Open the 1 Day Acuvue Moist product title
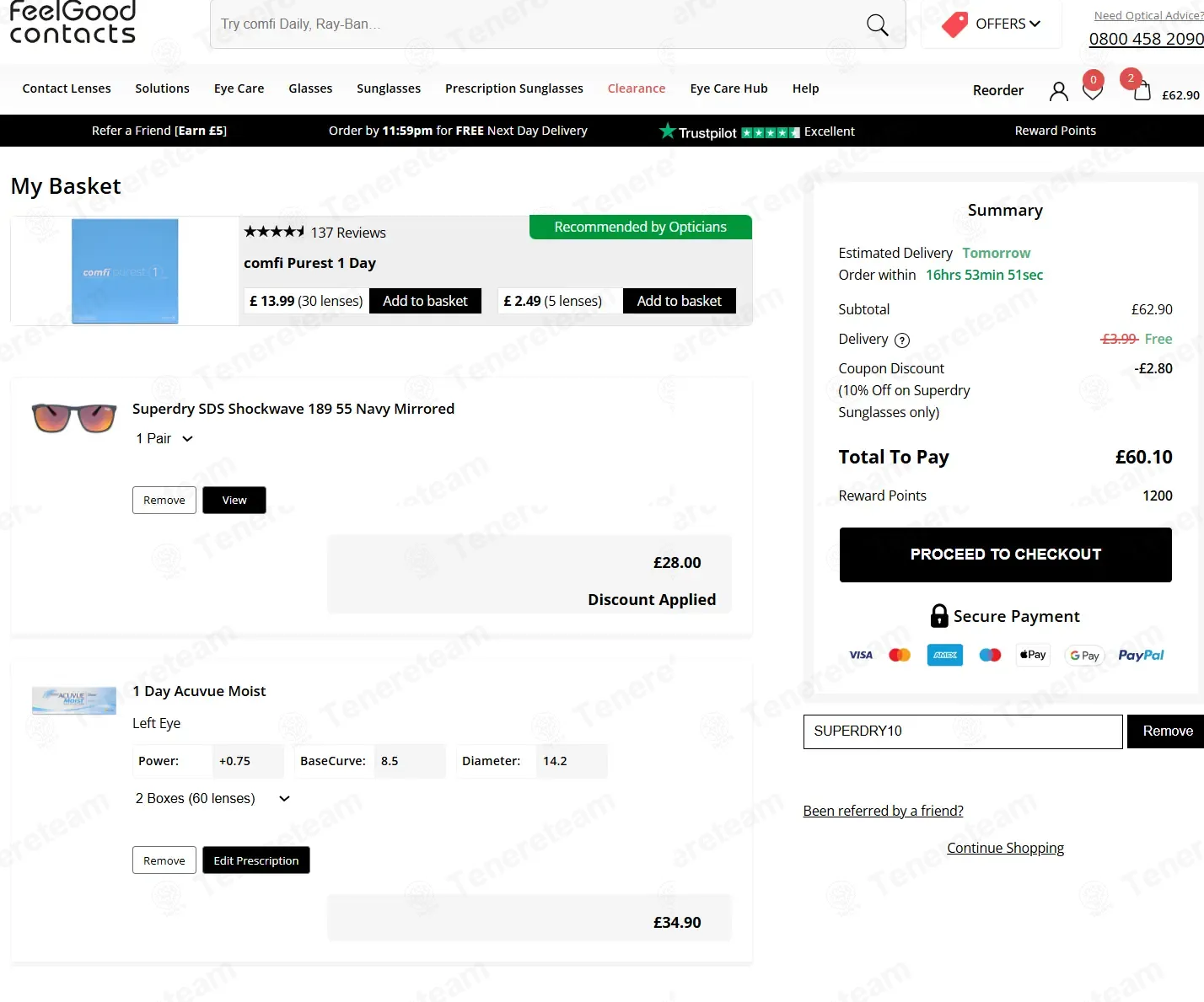The image size is (1204, 1002). (199, 691)
